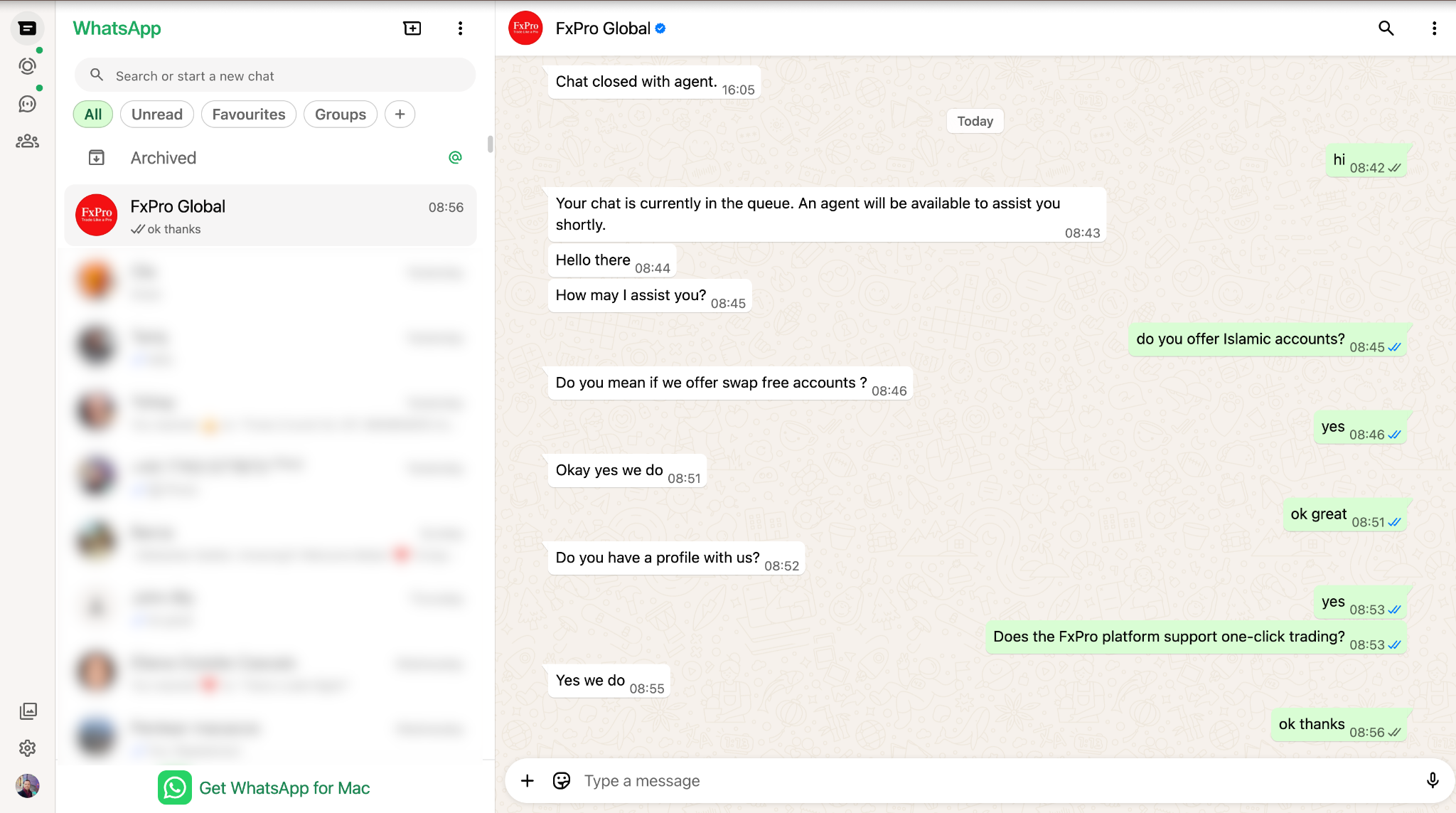Select the Unread filter chip
1456x813 pixels.
pyautogui.click(x=157, y=115)
